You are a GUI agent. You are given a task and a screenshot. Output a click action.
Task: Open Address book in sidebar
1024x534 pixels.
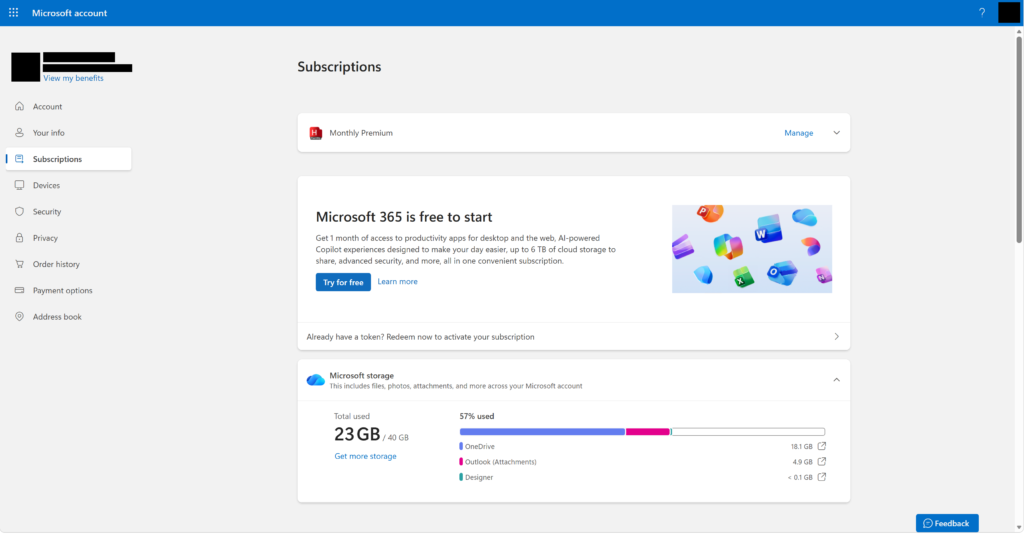[69, 317]
